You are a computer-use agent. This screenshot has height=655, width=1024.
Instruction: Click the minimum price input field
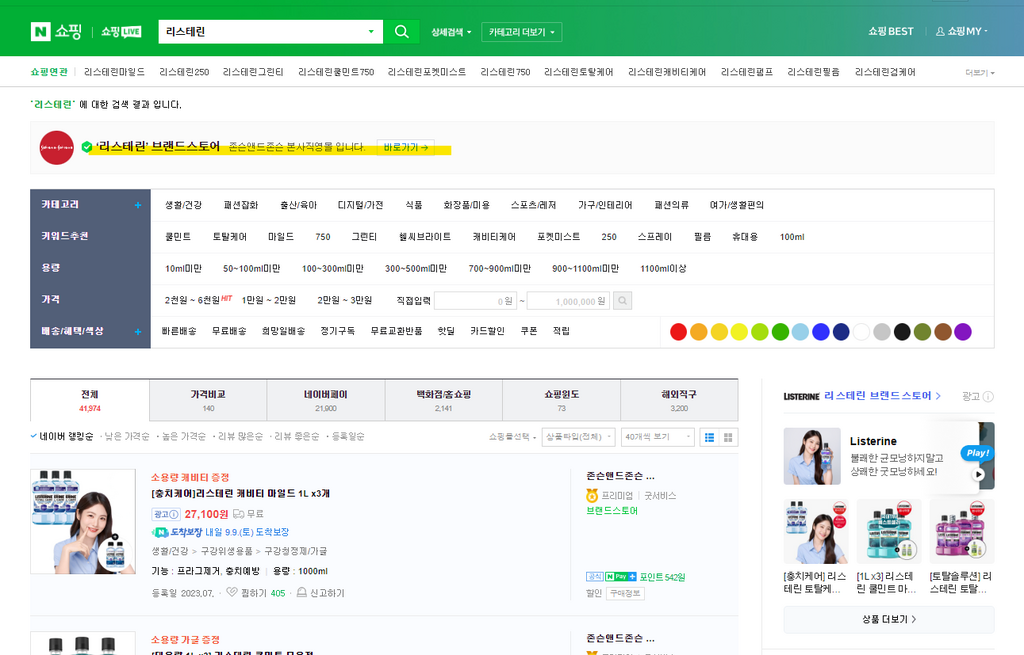(475, 301)
